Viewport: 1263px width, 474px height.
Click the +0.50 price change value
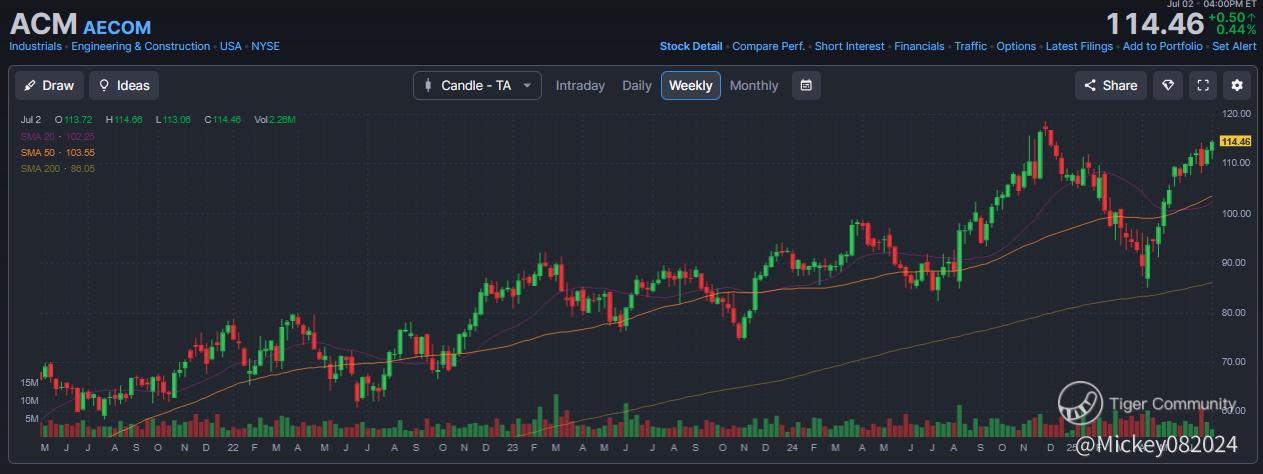[x=1226, y=17]
